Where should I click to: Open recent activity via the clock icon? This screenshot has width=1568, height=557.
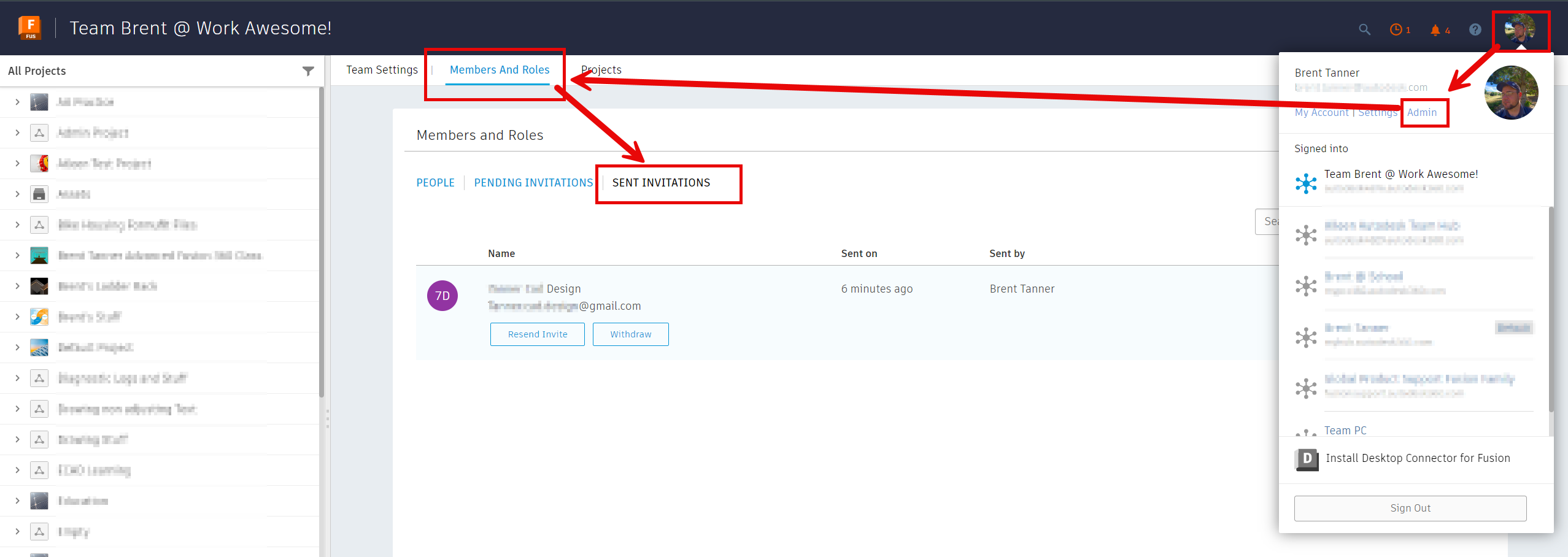(1397, 29)
